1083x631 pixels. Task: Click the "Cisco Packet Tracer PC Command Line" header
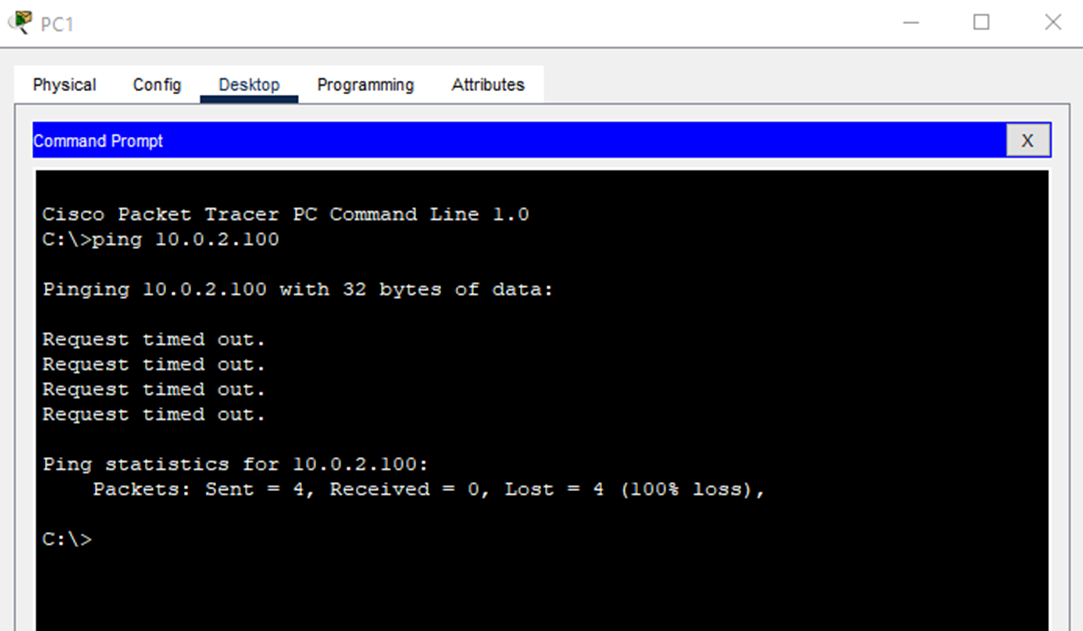(x=285, y=215)
